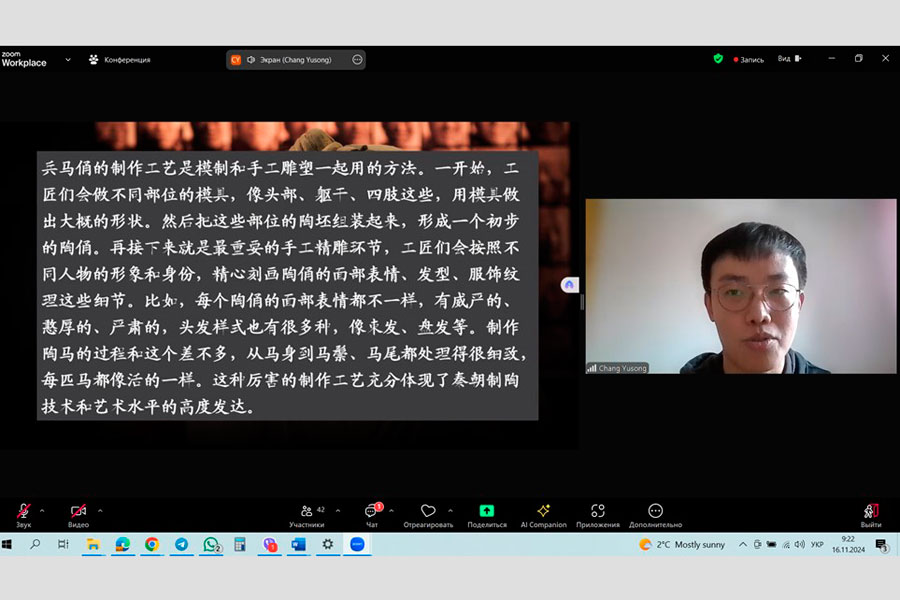900x600 pixels.
Task: Open File Explorer from taskbar
Action: (93, 544)
